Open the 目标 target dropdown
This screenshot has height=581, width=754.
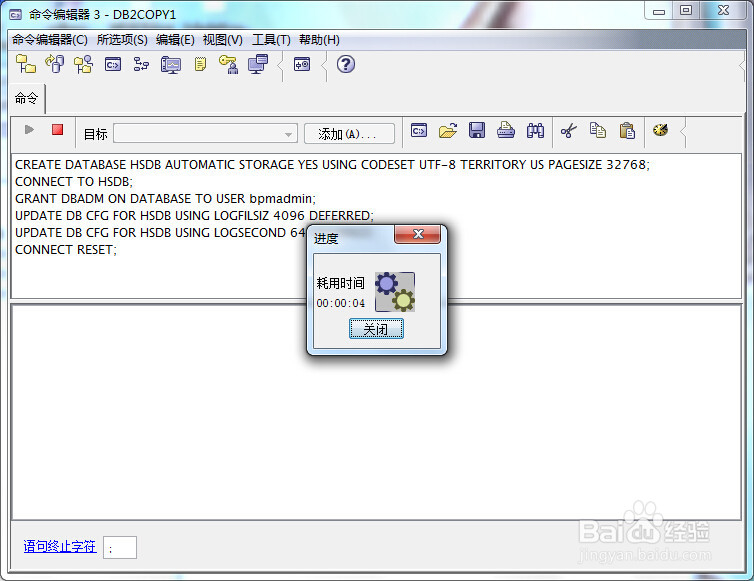tap(205, 134)
